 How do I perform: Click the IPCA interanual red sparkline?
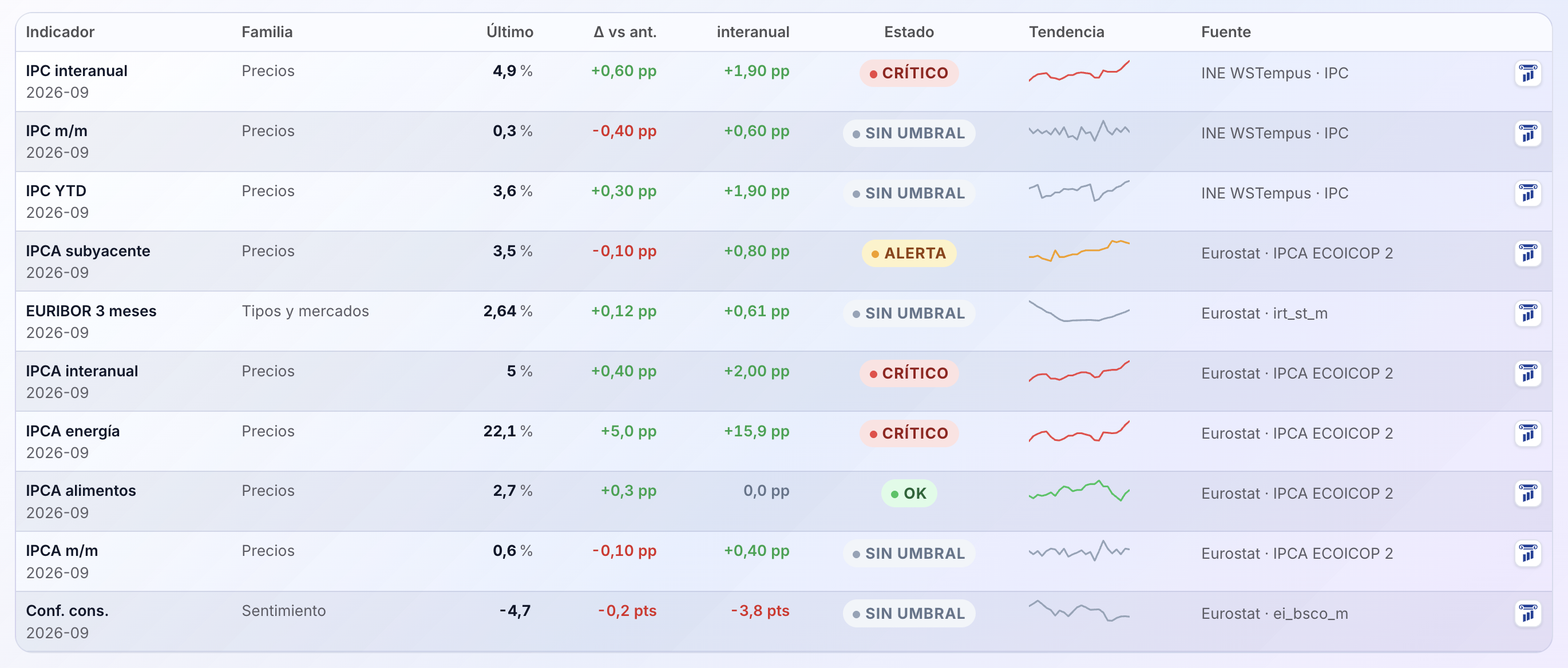pyautogui.click(x=1079, y=371)
